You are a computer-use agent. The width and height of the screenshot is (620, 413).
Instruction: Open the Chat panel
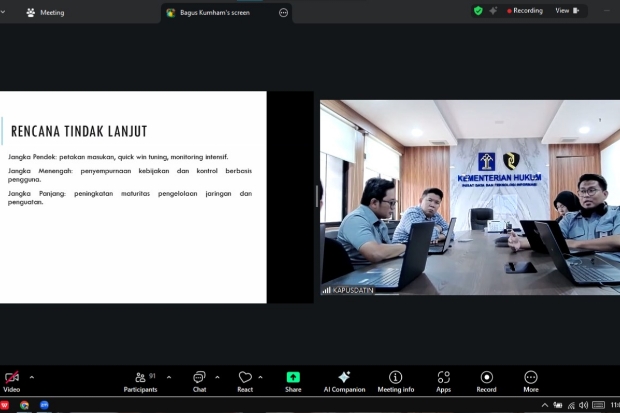pos(199,382)
